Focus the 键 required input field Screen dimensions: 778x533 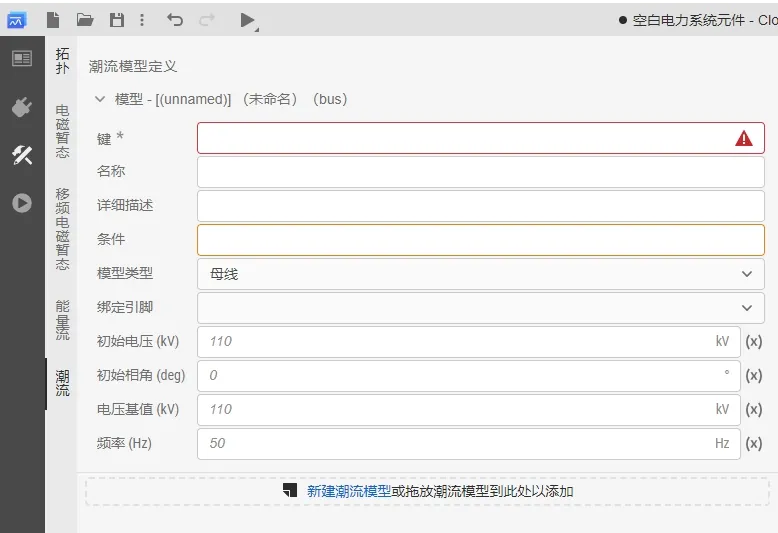coord(481,138)
